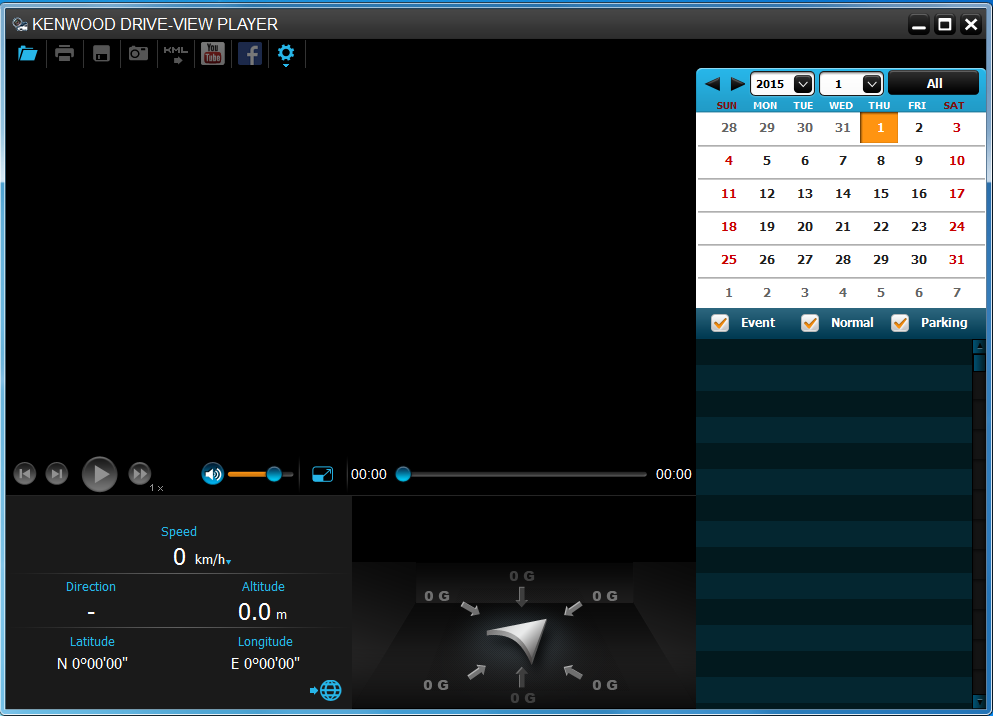Select January 31 in calendar

coord(956,260)
